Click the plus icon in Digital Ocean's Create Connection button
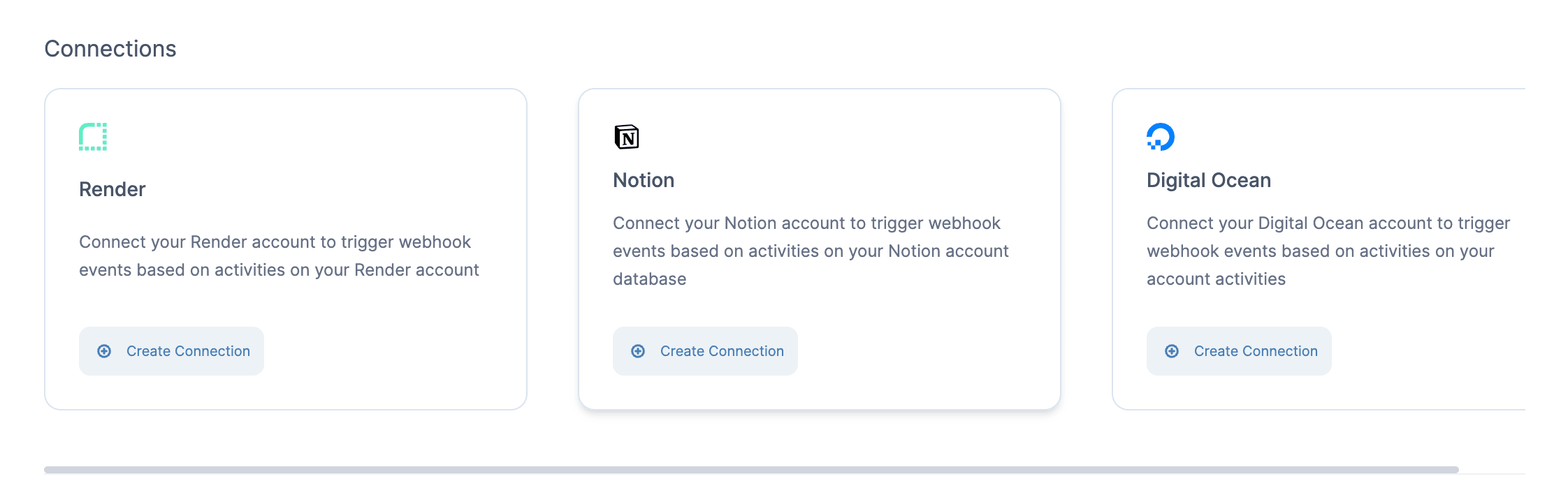Screen dimensions: 1568x504 pyautogui.click(x=1172, y=351)
